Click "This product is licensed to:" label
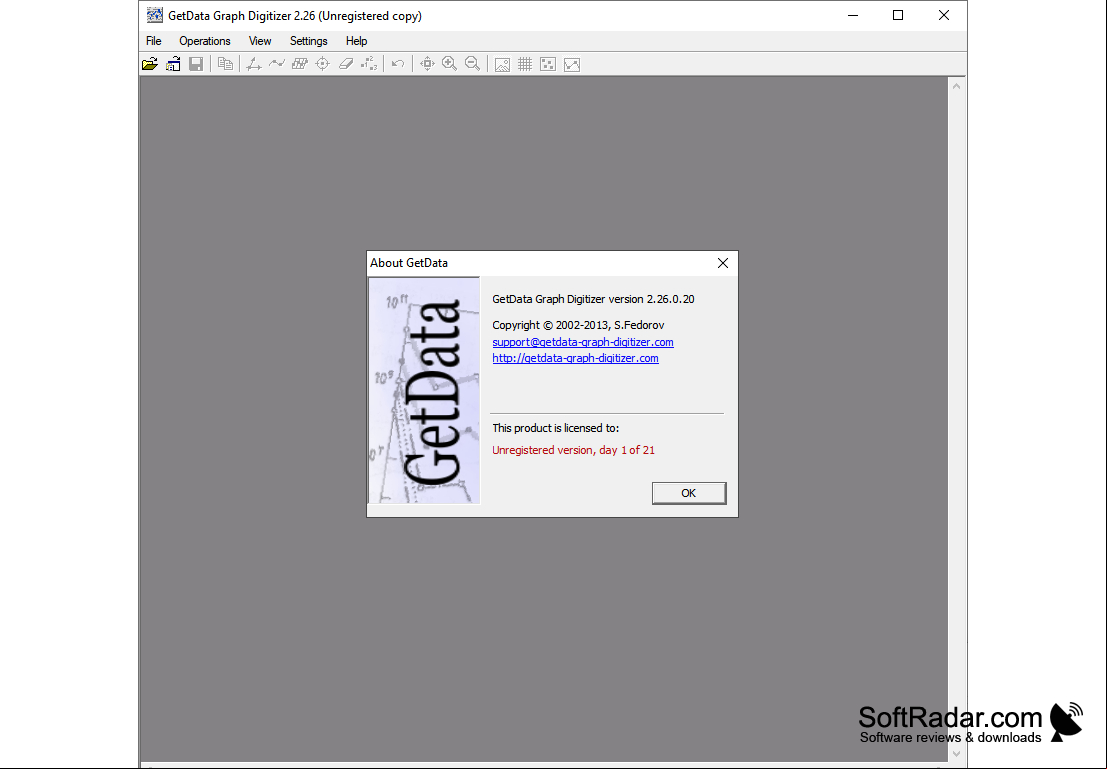Viewport: 1107px width, 769px height. [x=556, y=428]
